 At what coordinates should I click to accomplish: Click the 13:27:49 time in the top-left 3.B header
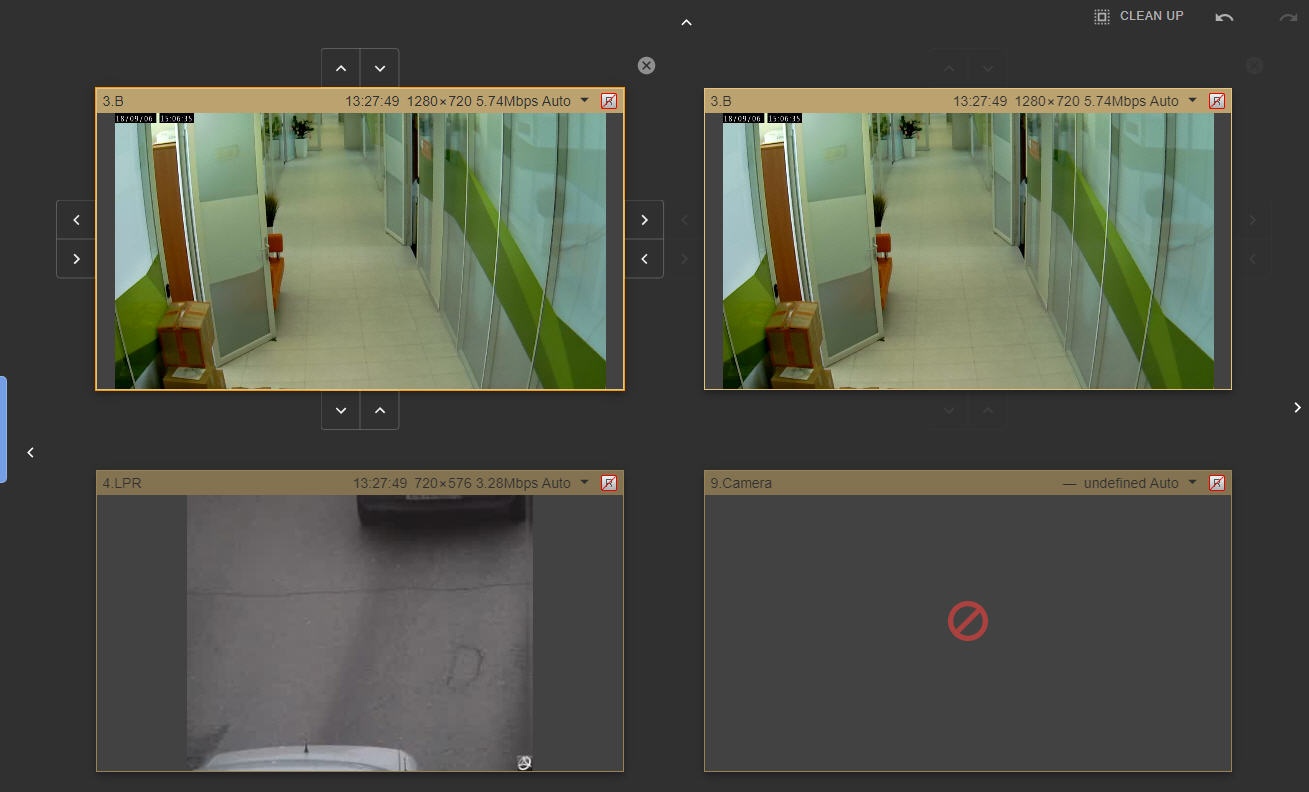(372, 101)
